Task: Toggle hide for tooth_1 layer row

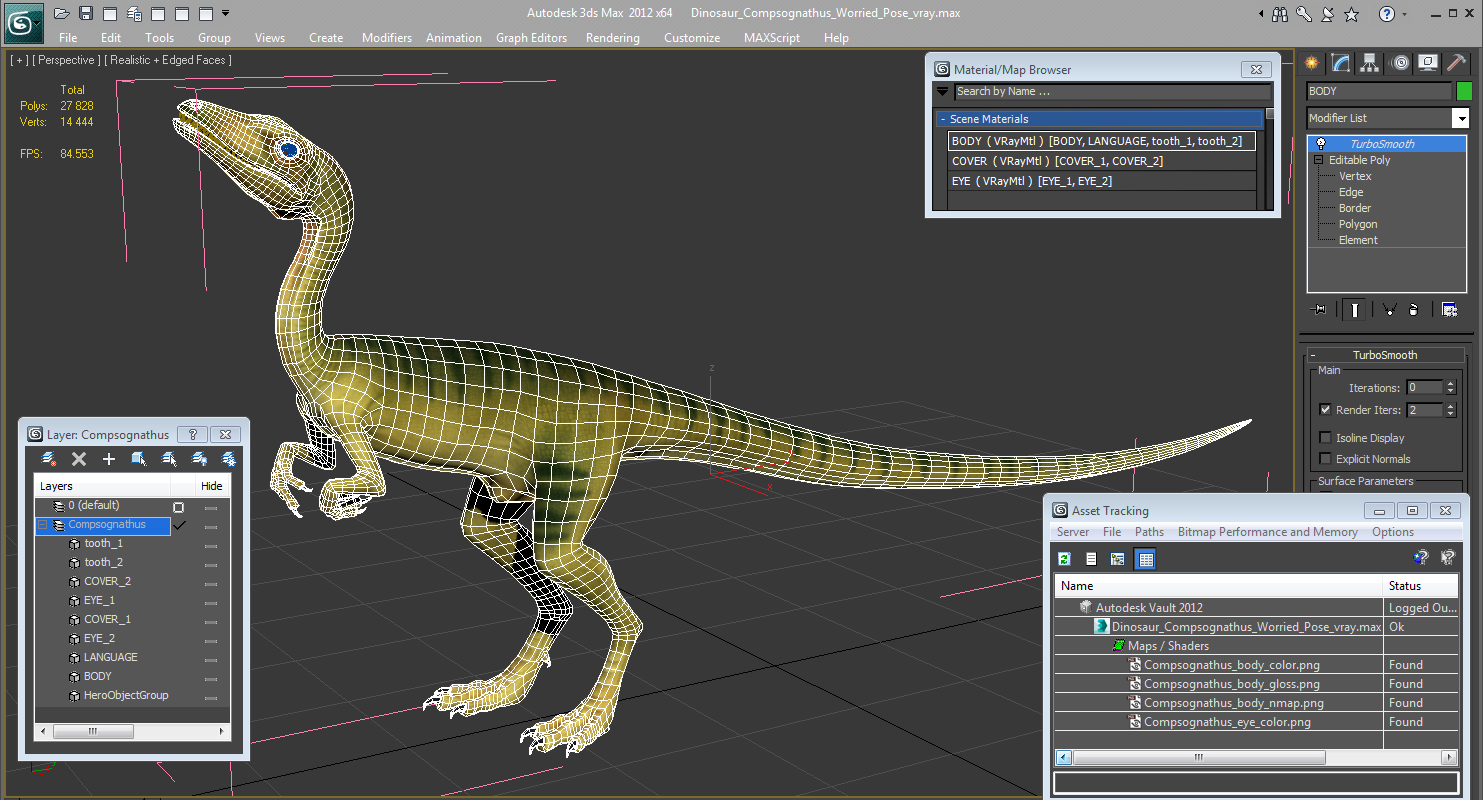Action: tap(211, 544)
